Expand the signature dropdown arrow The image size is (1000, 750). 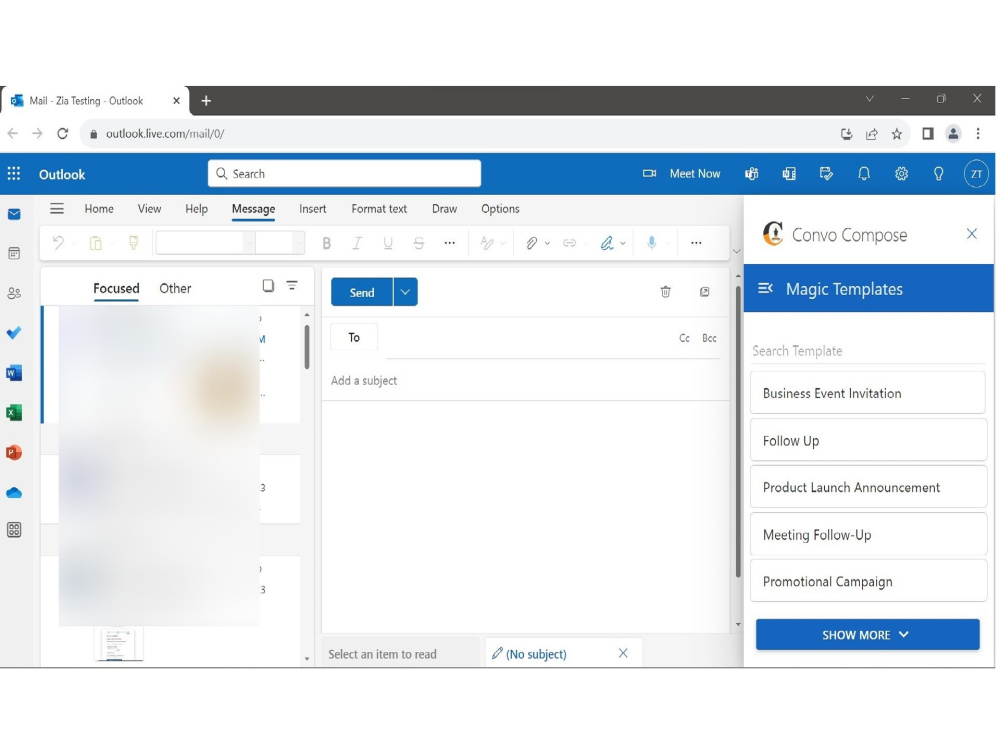[623, 243]
